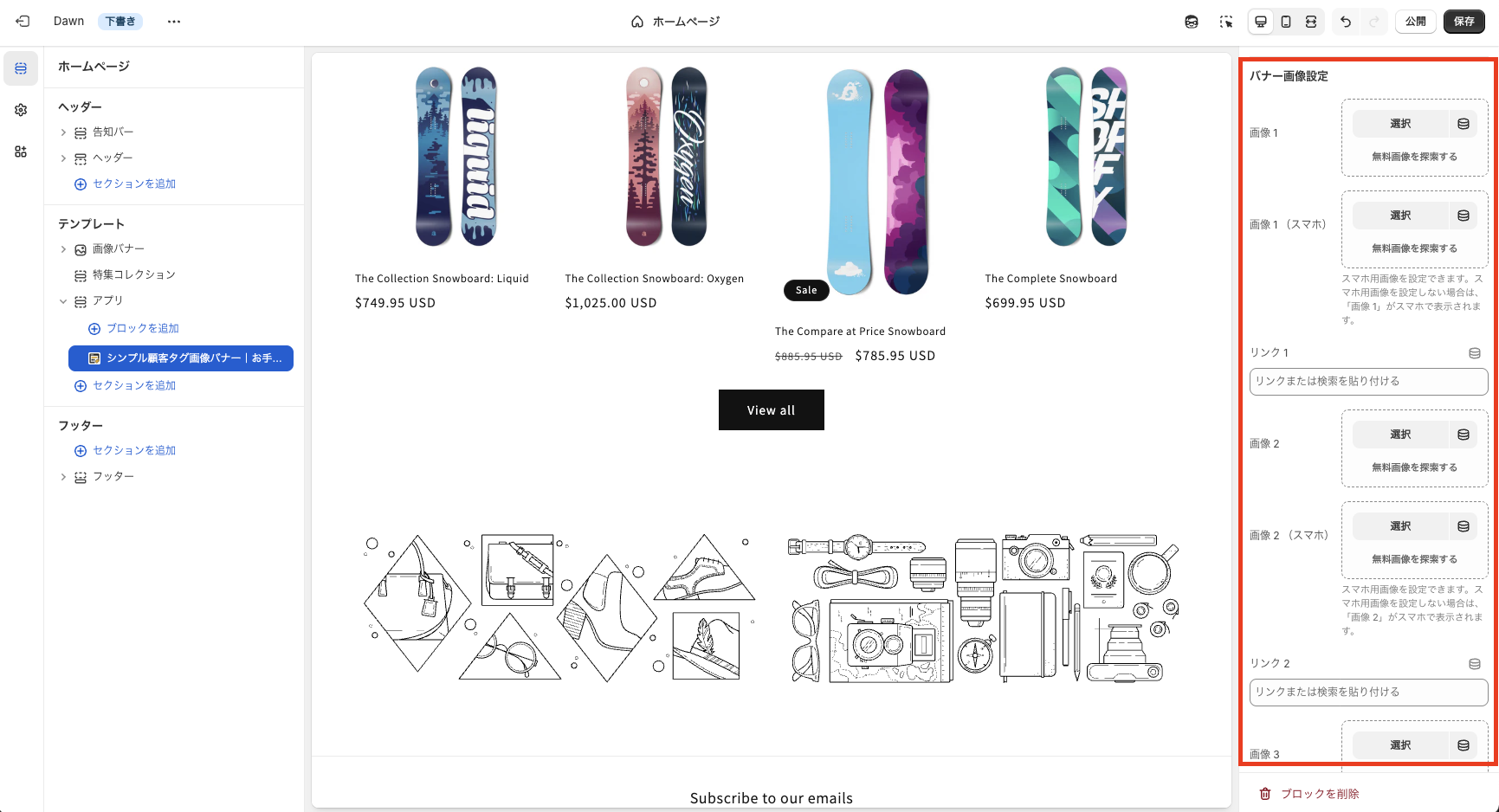This screenshot has width=1499, height=812.
Task: Click the exit editor icon
Action: (x=23, y=22)
